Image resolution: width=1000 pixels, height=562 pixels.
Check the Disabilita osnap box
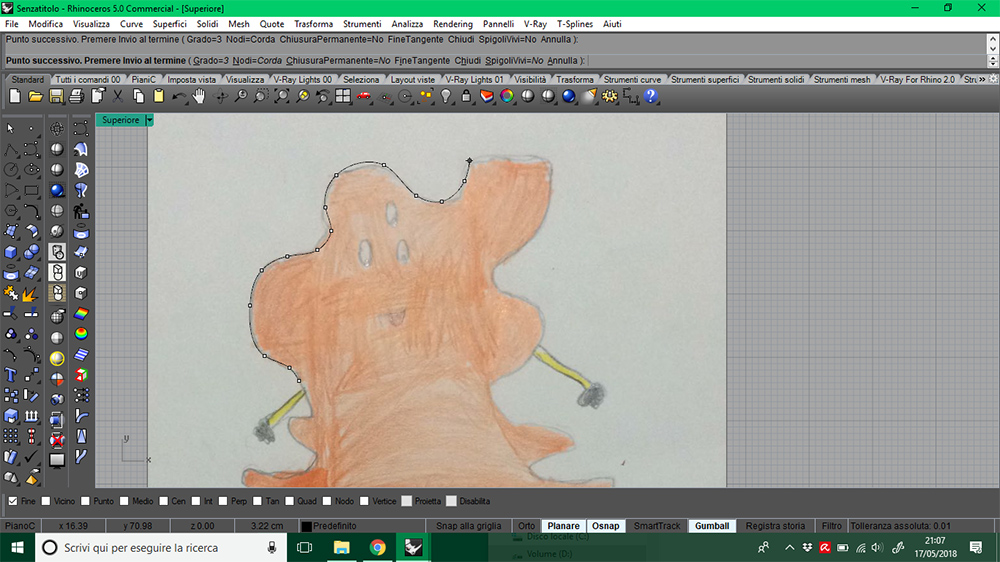click(x=452, y=501)
